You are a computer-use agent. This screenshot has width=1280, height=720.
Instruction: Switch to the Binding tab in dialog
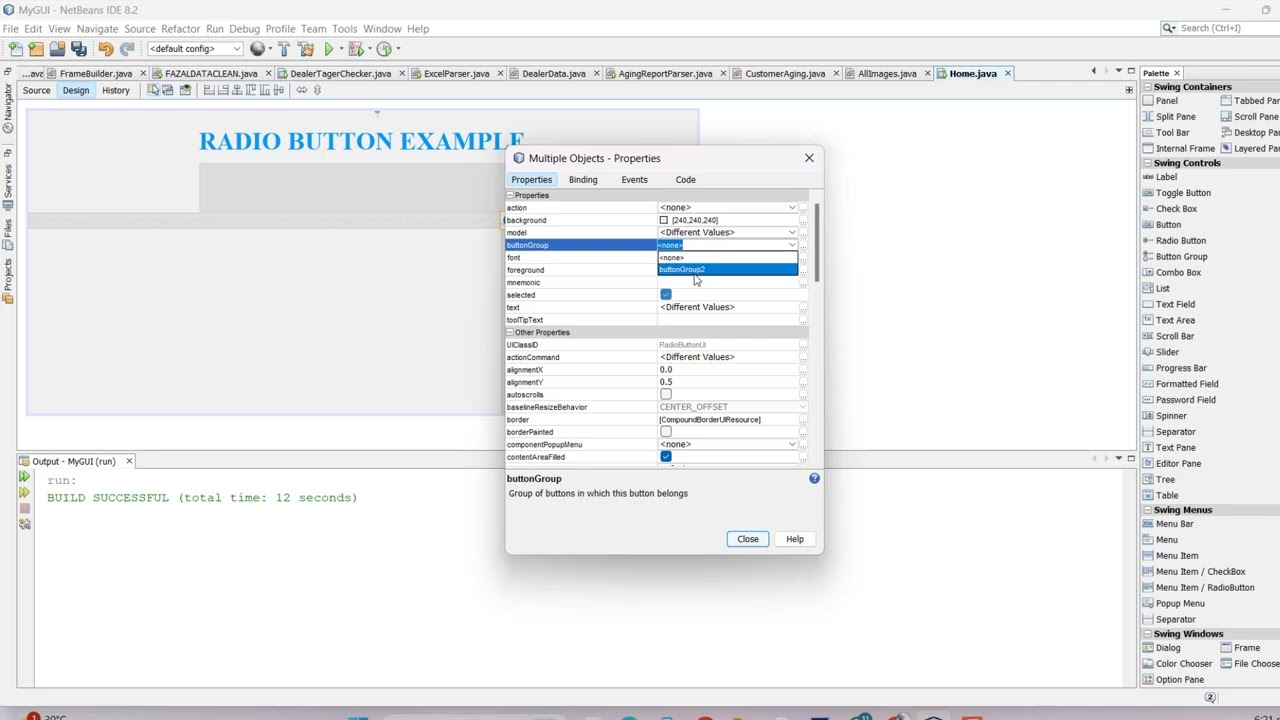click(583, 180)
